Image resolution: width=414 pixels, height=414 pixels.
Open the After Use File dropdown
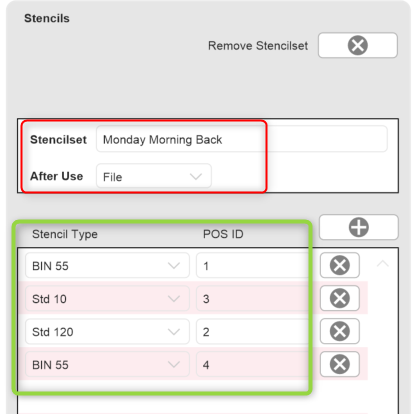[154, 176]
